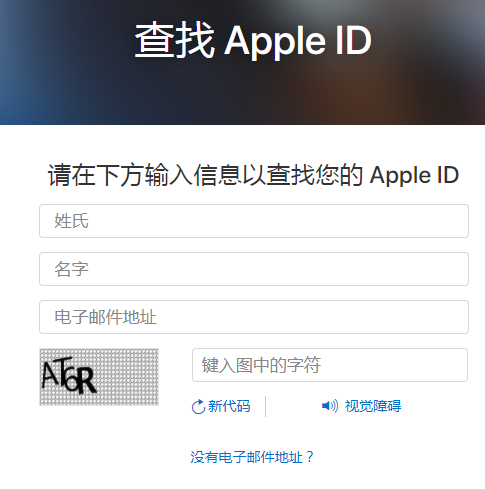Focus the 姓氏 last name field
485x489 pixels.
[x=254, y=221]
